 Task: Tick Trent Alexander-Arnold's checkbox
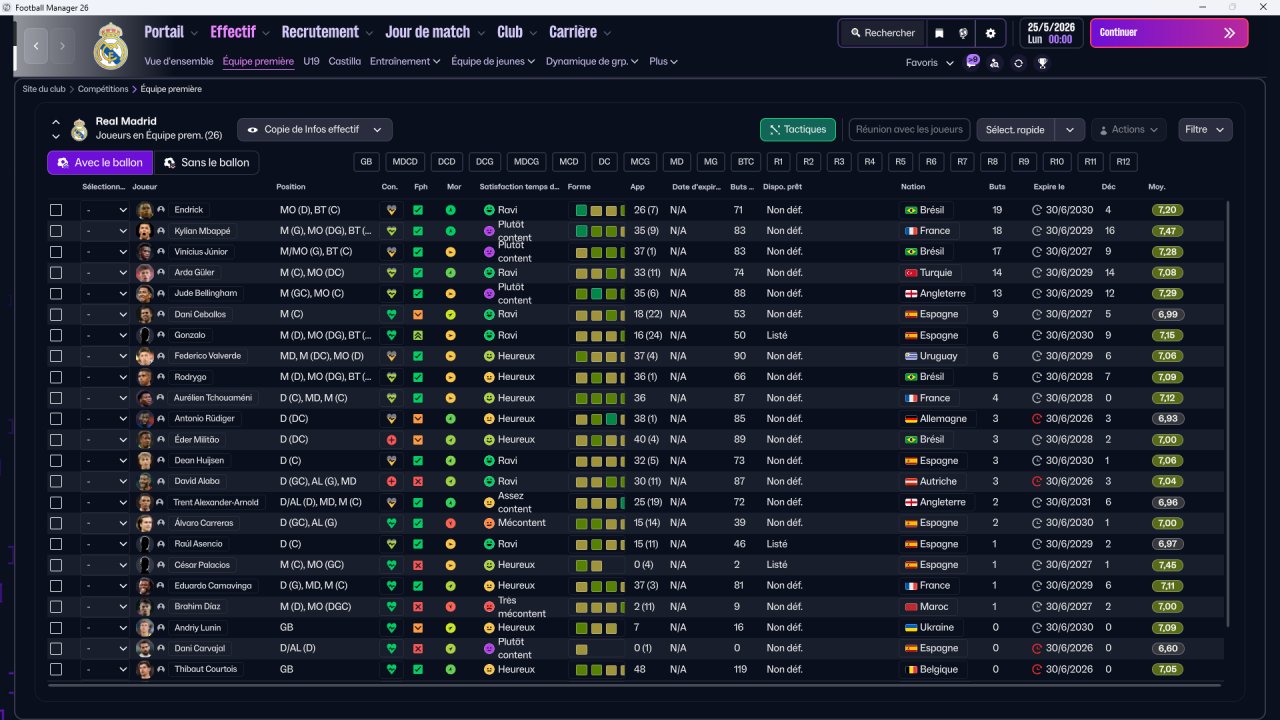coord(56,502)
